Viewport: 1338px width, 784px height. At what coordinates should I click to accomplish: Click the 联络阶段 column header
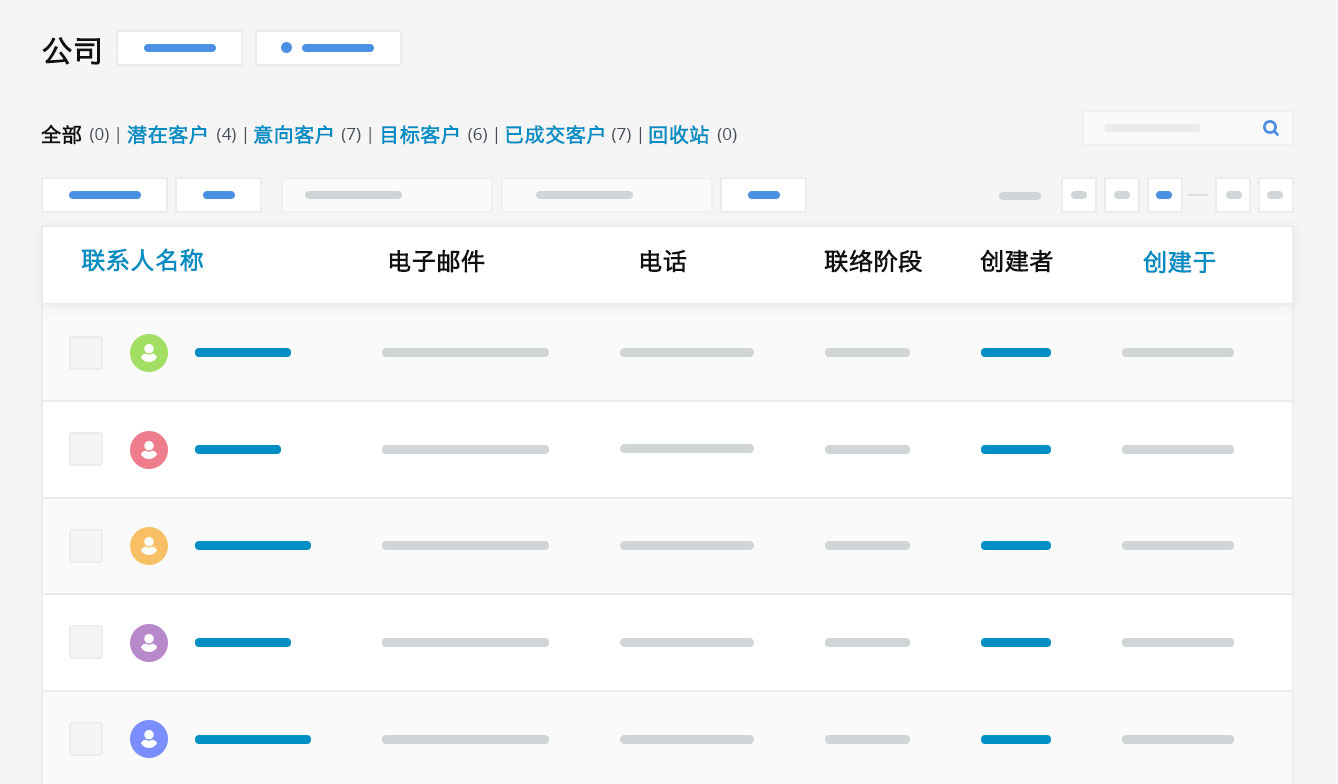click(873, 262)
